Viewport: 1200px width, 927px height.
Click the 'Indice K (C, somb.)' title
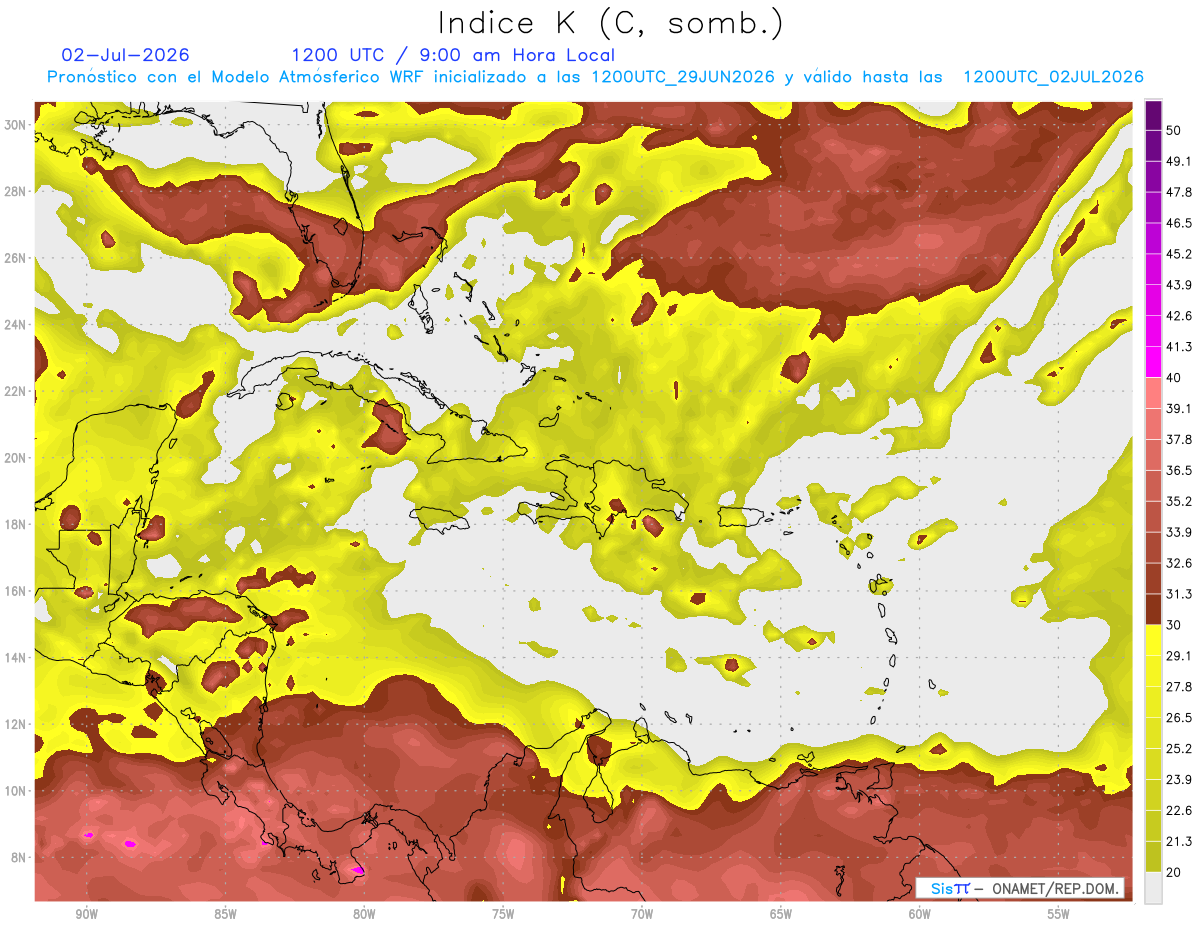click(x=610, y=22)
